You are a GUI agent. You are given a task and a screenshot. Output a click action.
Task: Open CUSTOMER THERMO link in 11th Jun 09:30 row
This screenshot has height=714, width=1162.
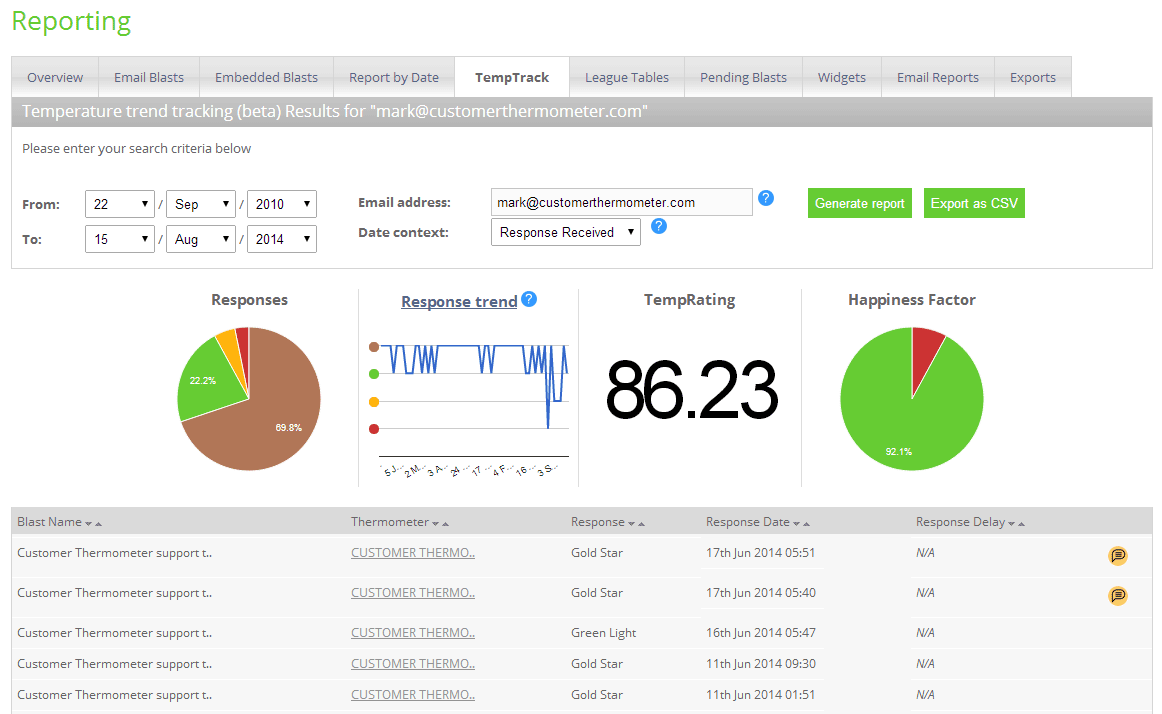tap(413, 664)
